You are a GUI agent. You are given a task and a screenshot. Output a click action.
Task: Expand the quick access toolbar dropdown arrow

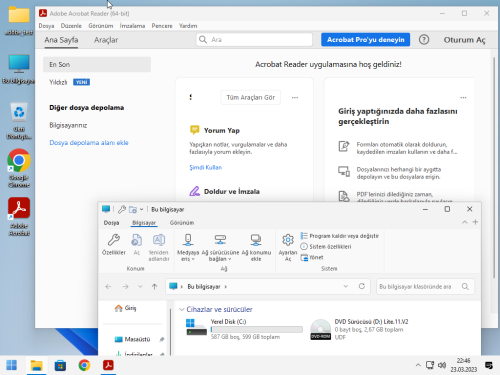[141, 209]
